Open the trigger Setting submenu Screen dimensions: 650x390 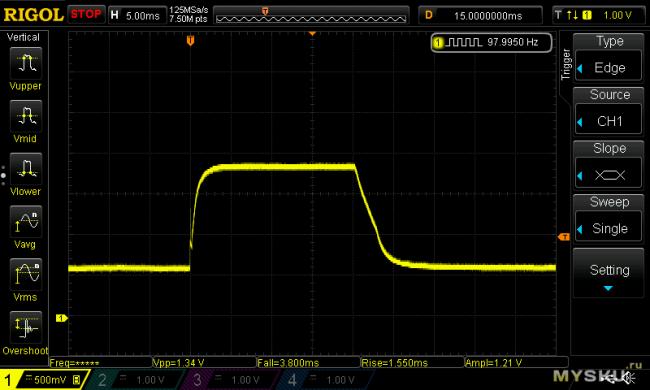[x=608, y=273]
